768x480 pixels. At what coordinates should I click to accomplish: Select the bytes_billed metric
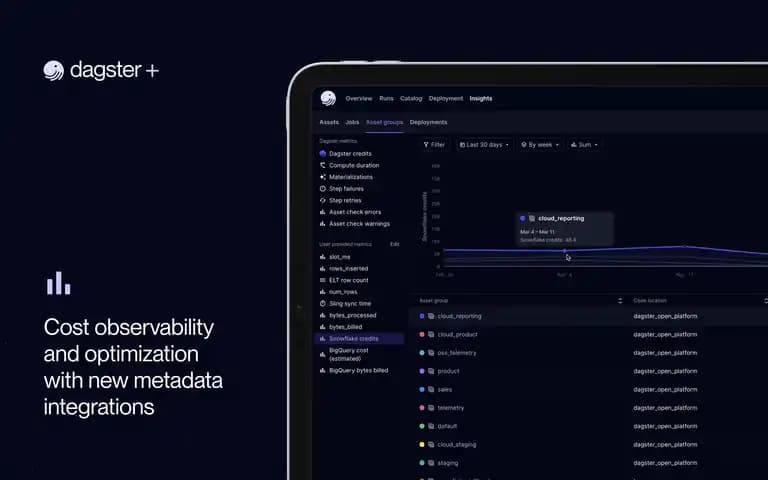pyautogui.click(x=341, y=327)
